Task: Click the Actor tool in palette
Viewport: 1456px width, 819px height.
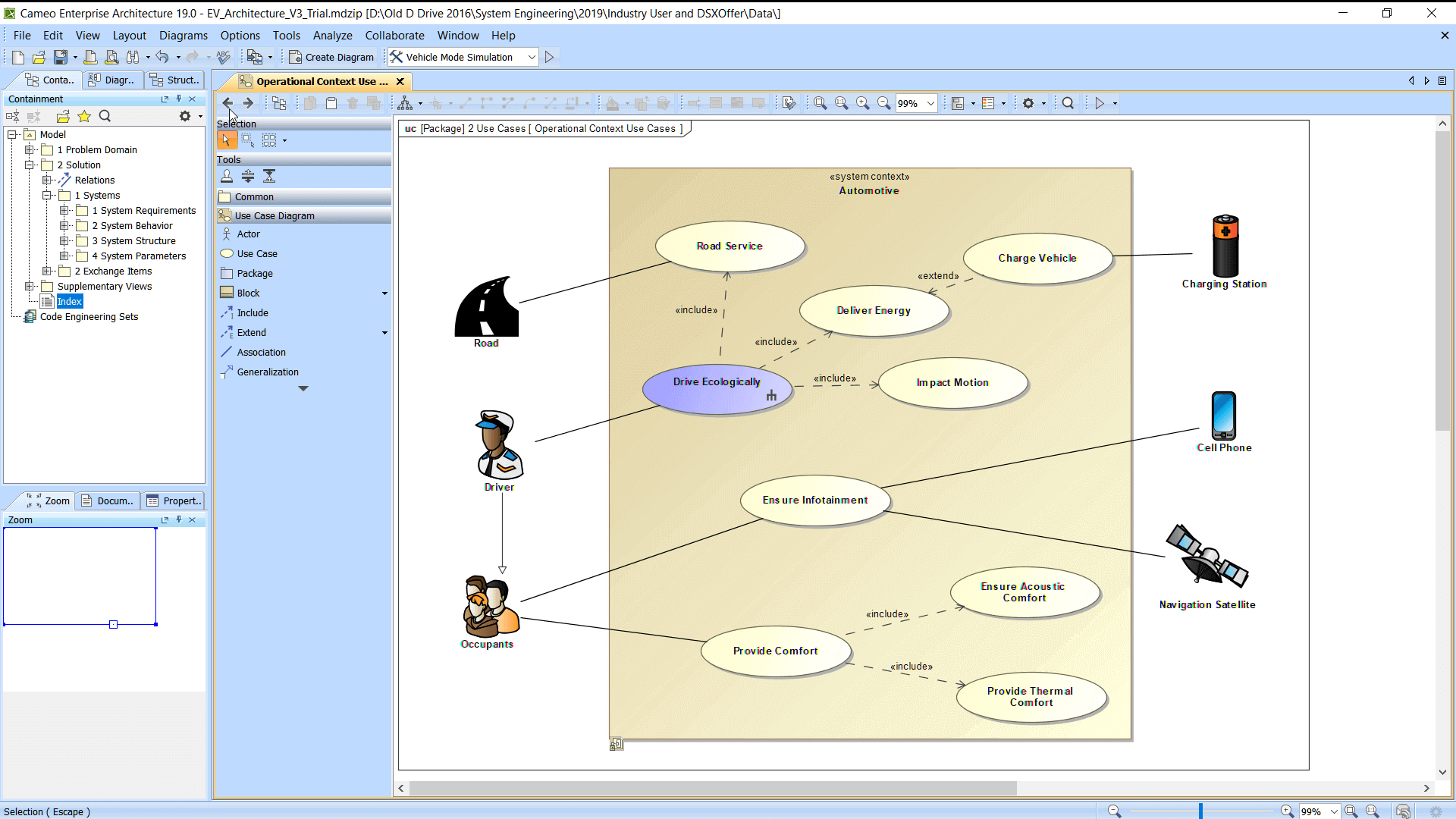Action: (248, 234)
